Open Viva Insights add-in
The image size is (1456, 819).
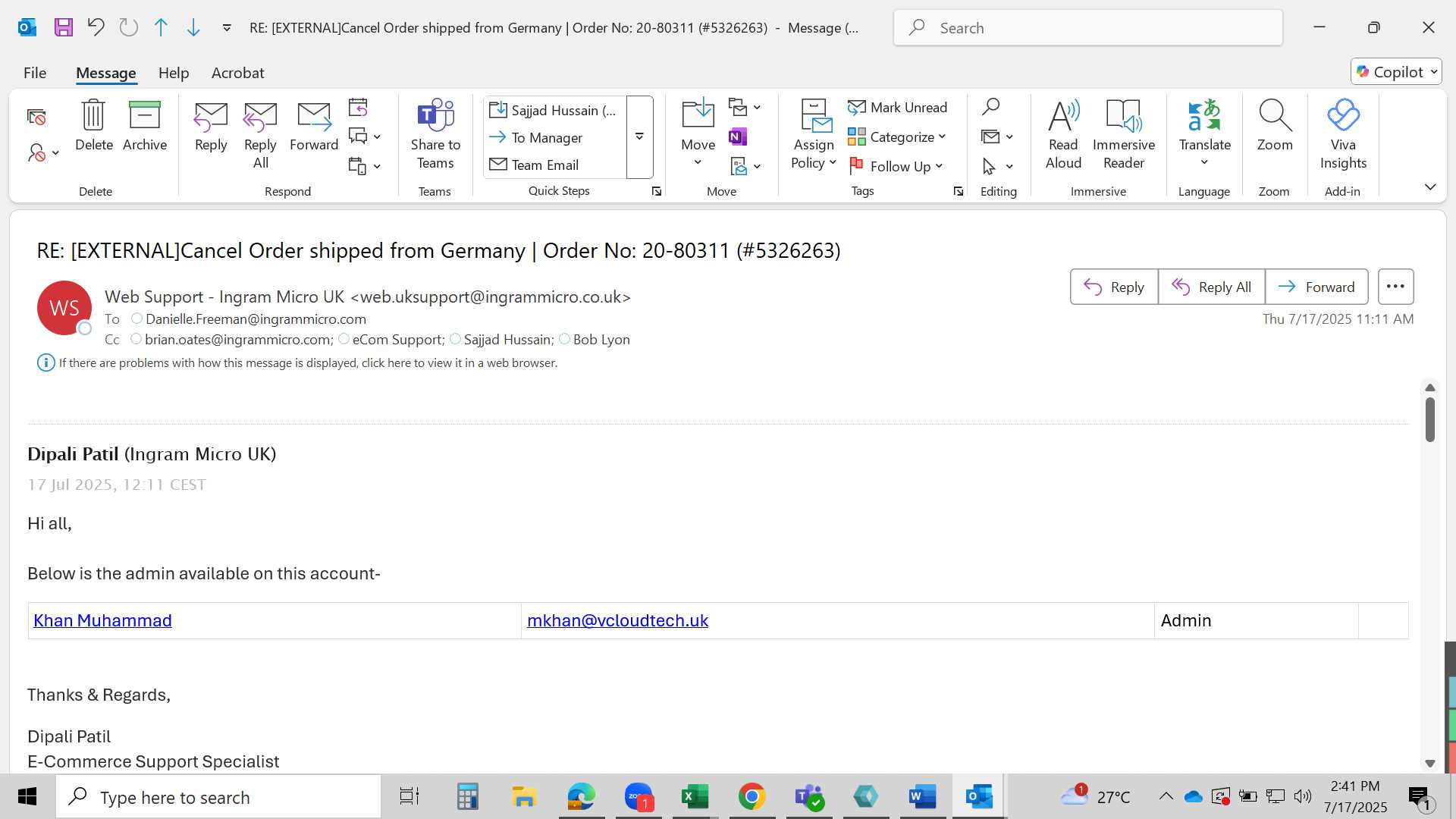click(x=1343, y=135)
